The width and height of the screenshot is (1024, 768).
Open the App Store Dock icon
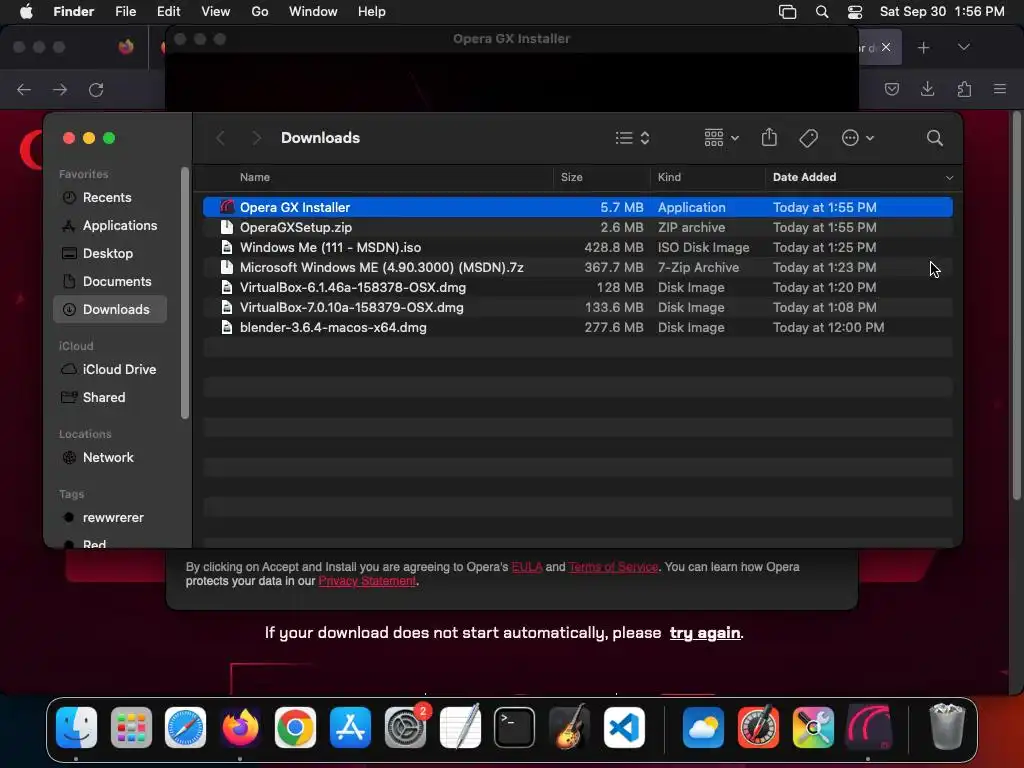[x=350, y=727]
